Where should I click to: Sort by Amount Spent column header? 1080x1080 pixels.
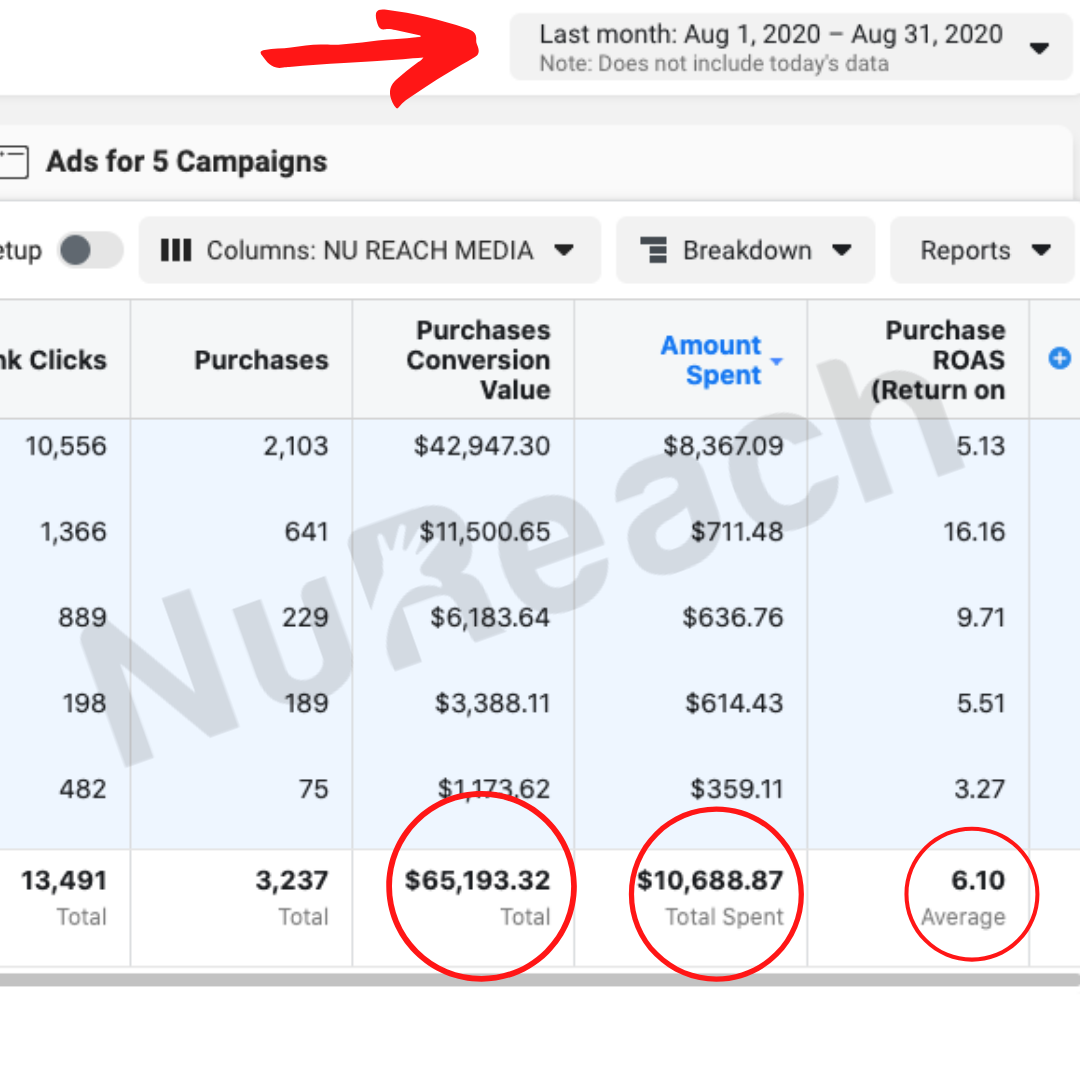point(711,360)
